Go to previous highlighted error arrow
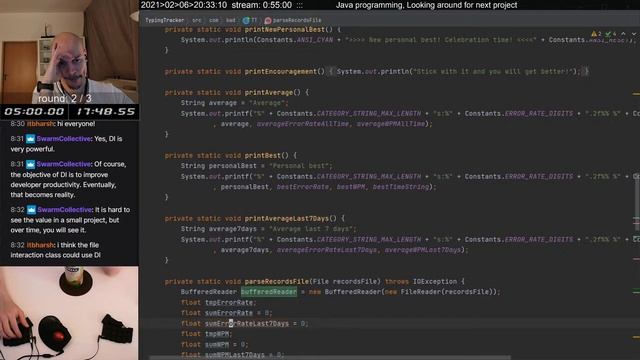The height and width of the screenshot is (360, 640). pos(623,34)
